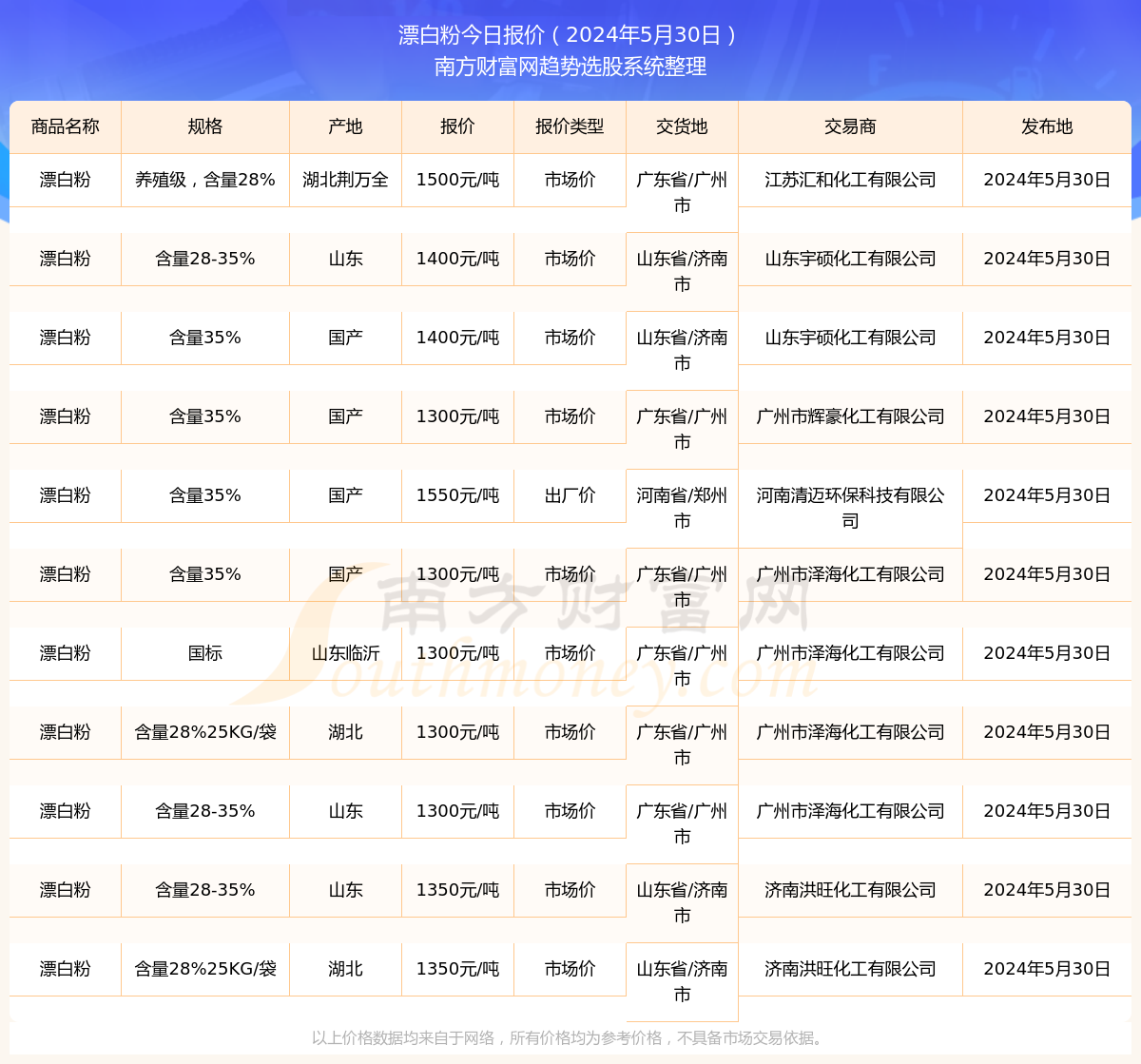Click the date in the 国标 row
Viewport: 1141px width, 1064px height.
click(x=1047, y=653)
